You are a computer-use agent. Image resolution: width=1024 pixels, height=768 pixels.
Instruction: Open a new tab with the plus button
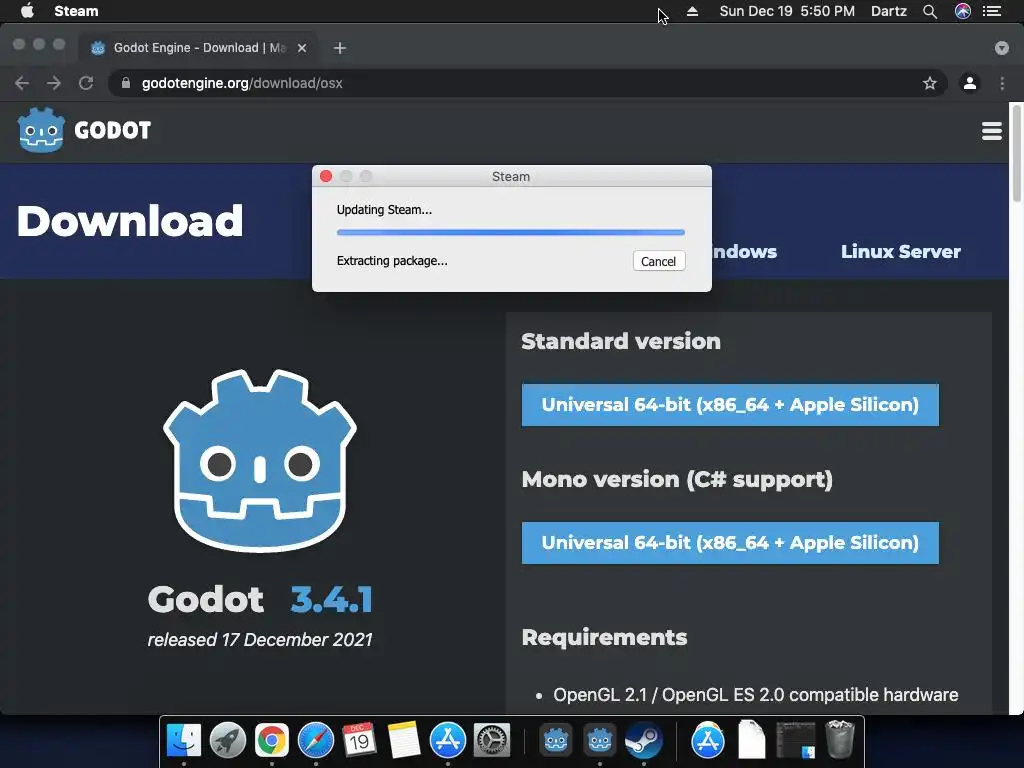tap(340, 48)
